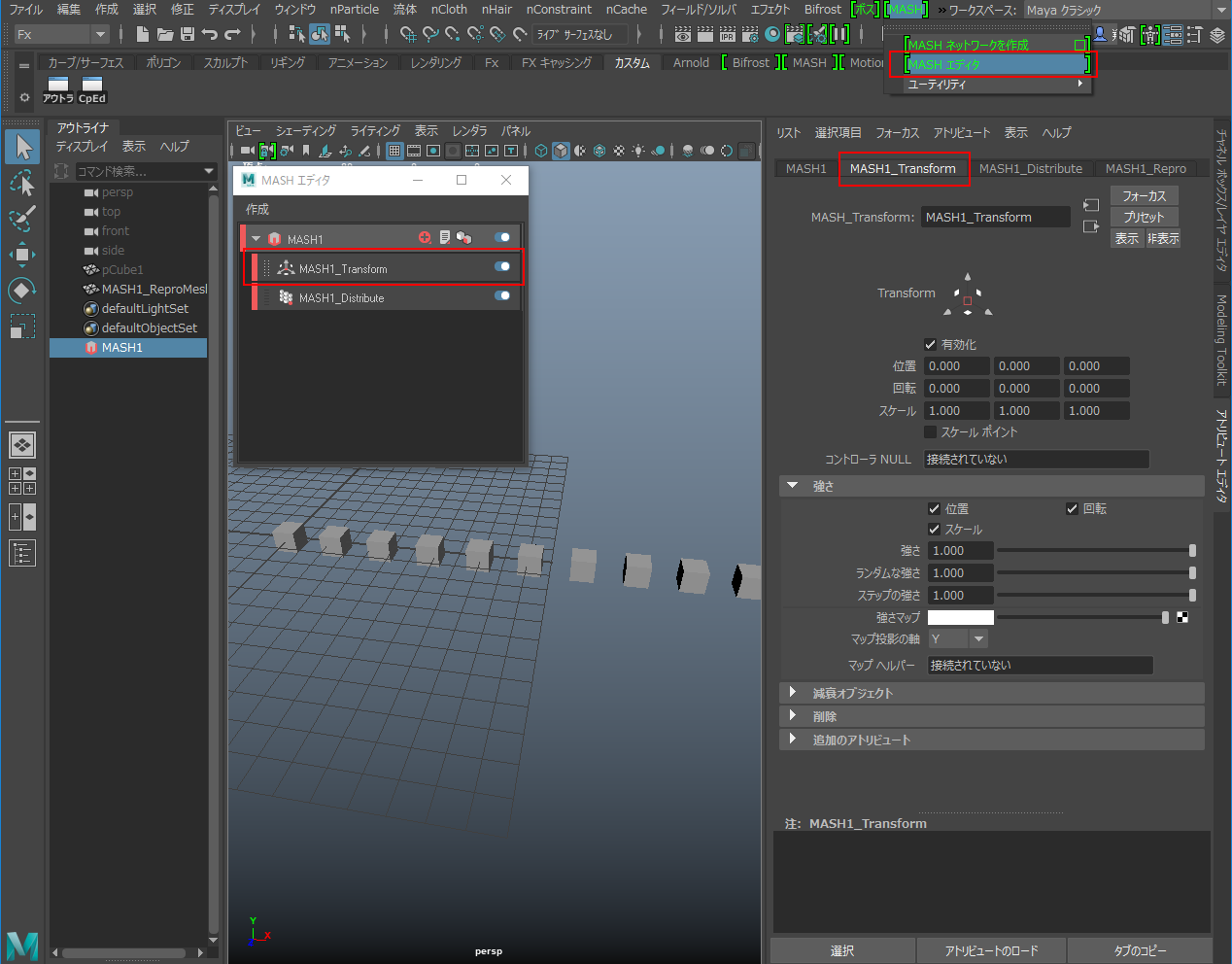Click the Add Node icon on MASH1 row

[425, 237]
